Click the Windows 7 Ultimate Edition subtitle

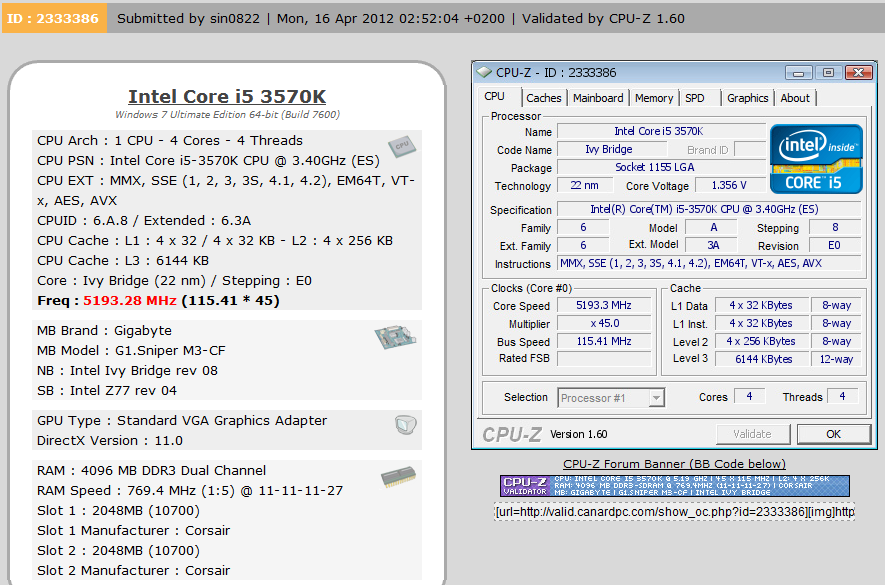[227, 115]
